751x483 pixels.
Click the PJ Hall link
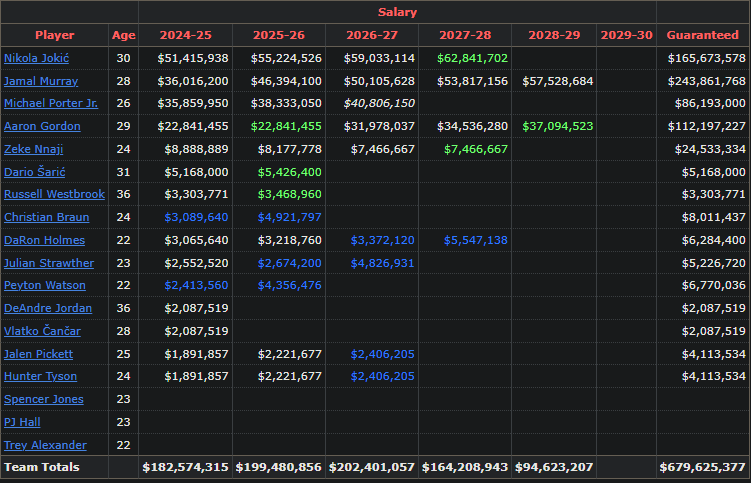click(x=22, y=422)
